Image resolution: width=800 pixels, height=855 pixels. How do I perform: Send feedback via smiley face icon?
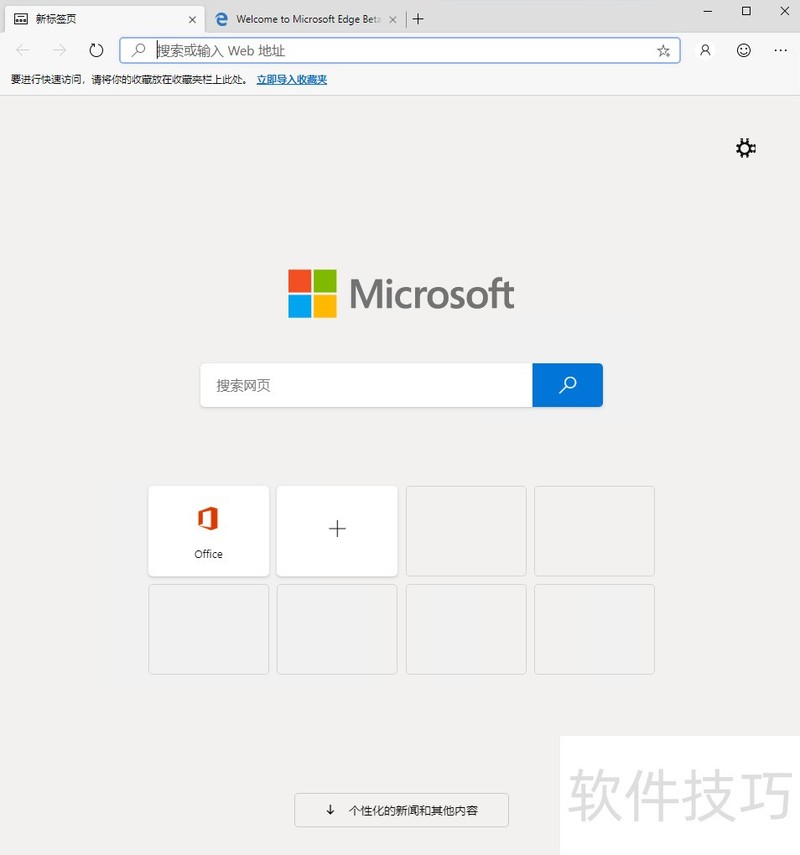click(743, 50)
